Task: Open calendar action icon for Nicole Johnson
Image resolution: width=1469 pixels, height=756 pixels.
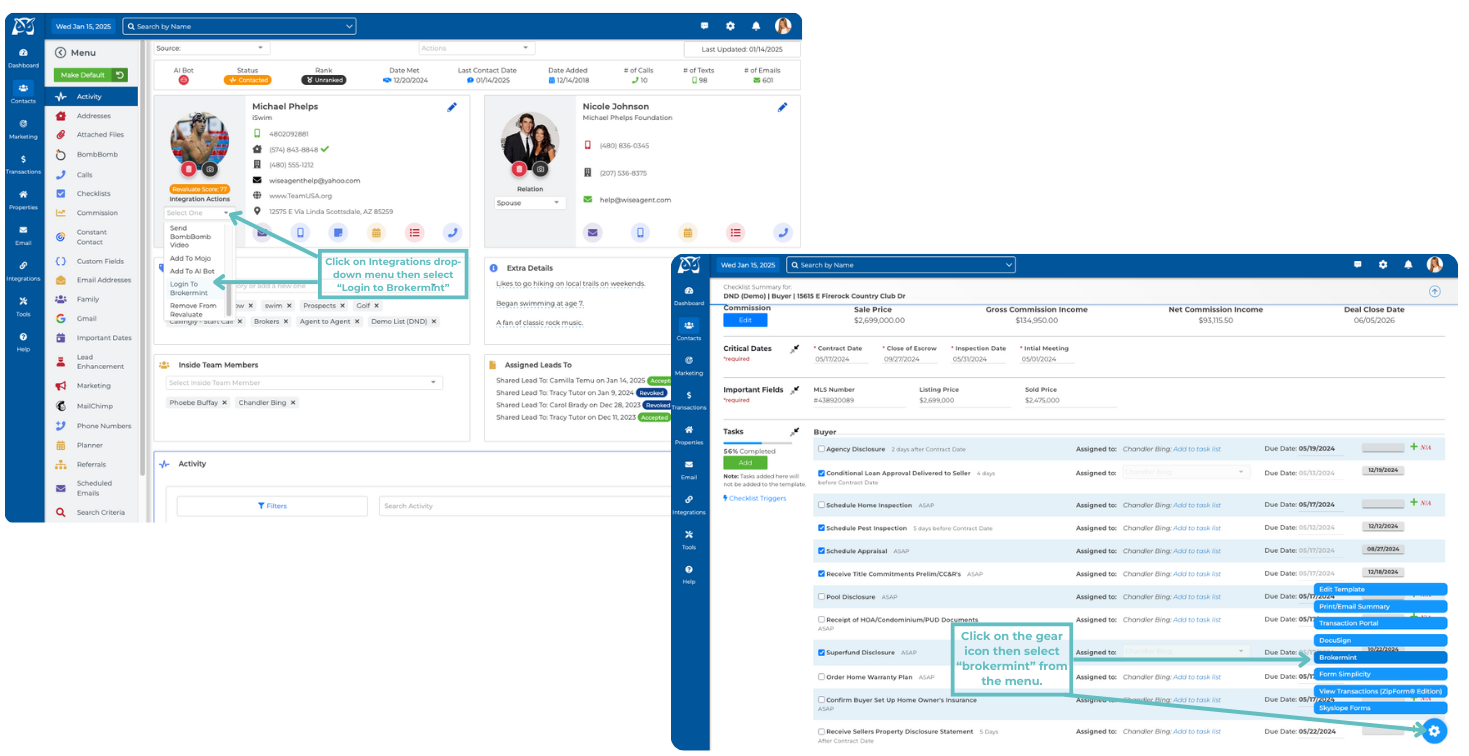Action: pos(688,233)
